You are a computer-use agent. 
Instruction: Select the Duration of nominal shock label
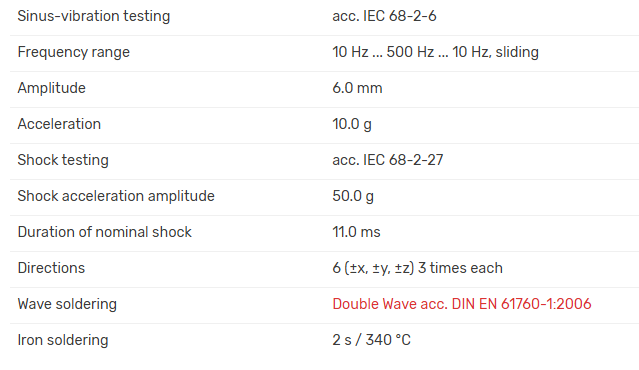click(x=105, y=232)
